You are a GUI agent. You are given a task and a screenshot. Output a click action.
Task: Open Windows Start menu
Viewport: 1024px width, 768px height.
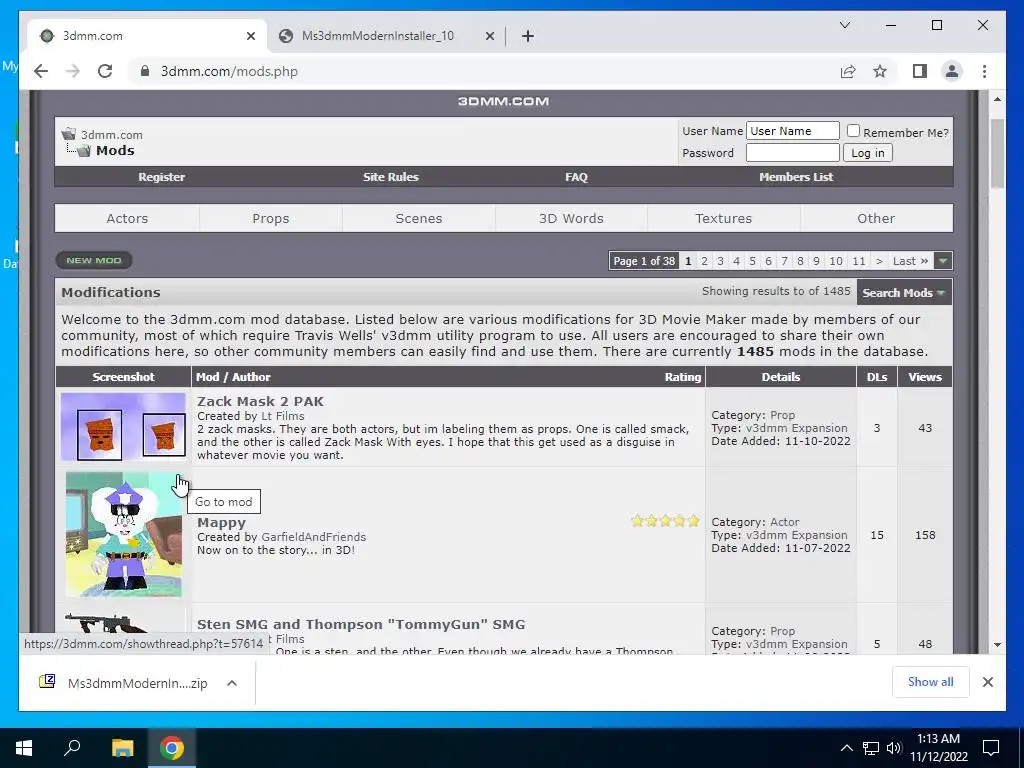pos(24,748)
